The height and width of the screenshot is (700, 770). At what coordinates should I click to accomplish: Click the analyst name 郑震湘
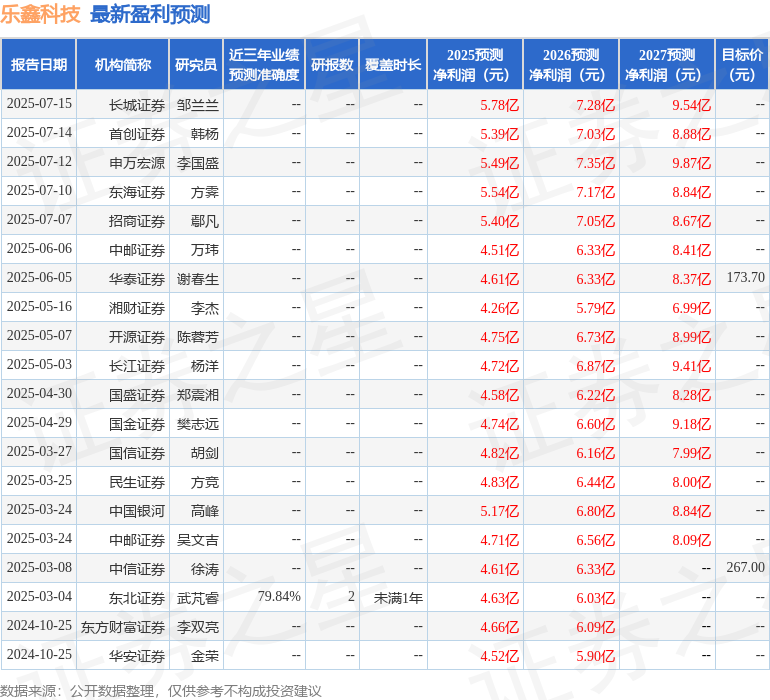coord(197,395)
